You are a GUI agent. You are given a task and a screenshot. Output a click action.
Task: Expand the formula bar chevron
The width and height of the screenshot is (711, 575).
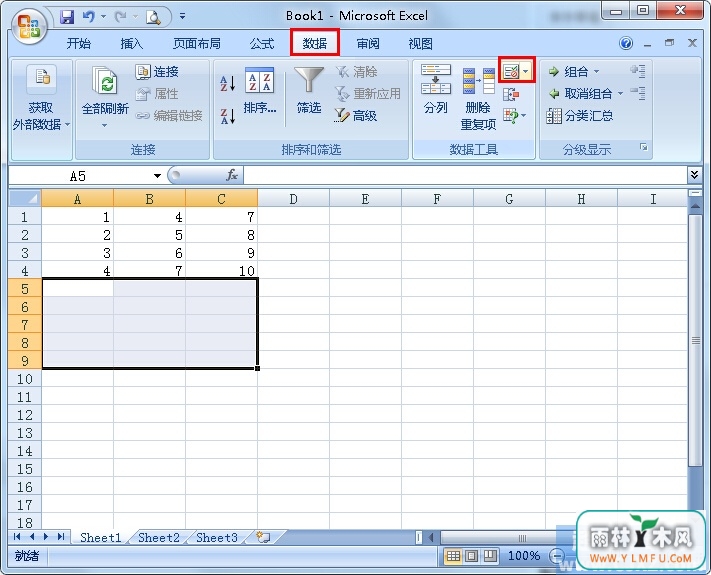694,175
